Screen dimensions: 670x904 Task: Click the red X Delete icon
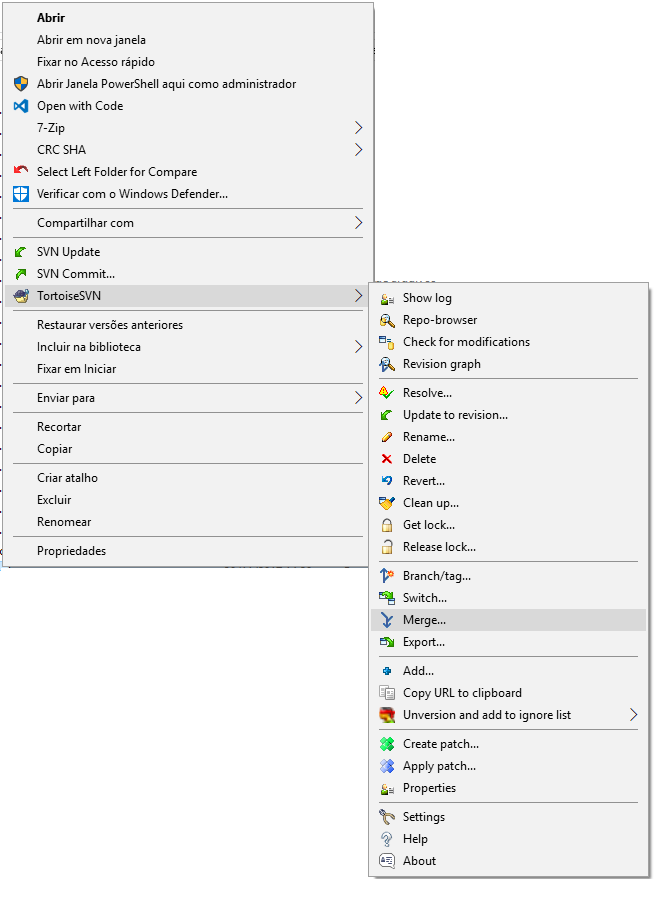[387, 459]
